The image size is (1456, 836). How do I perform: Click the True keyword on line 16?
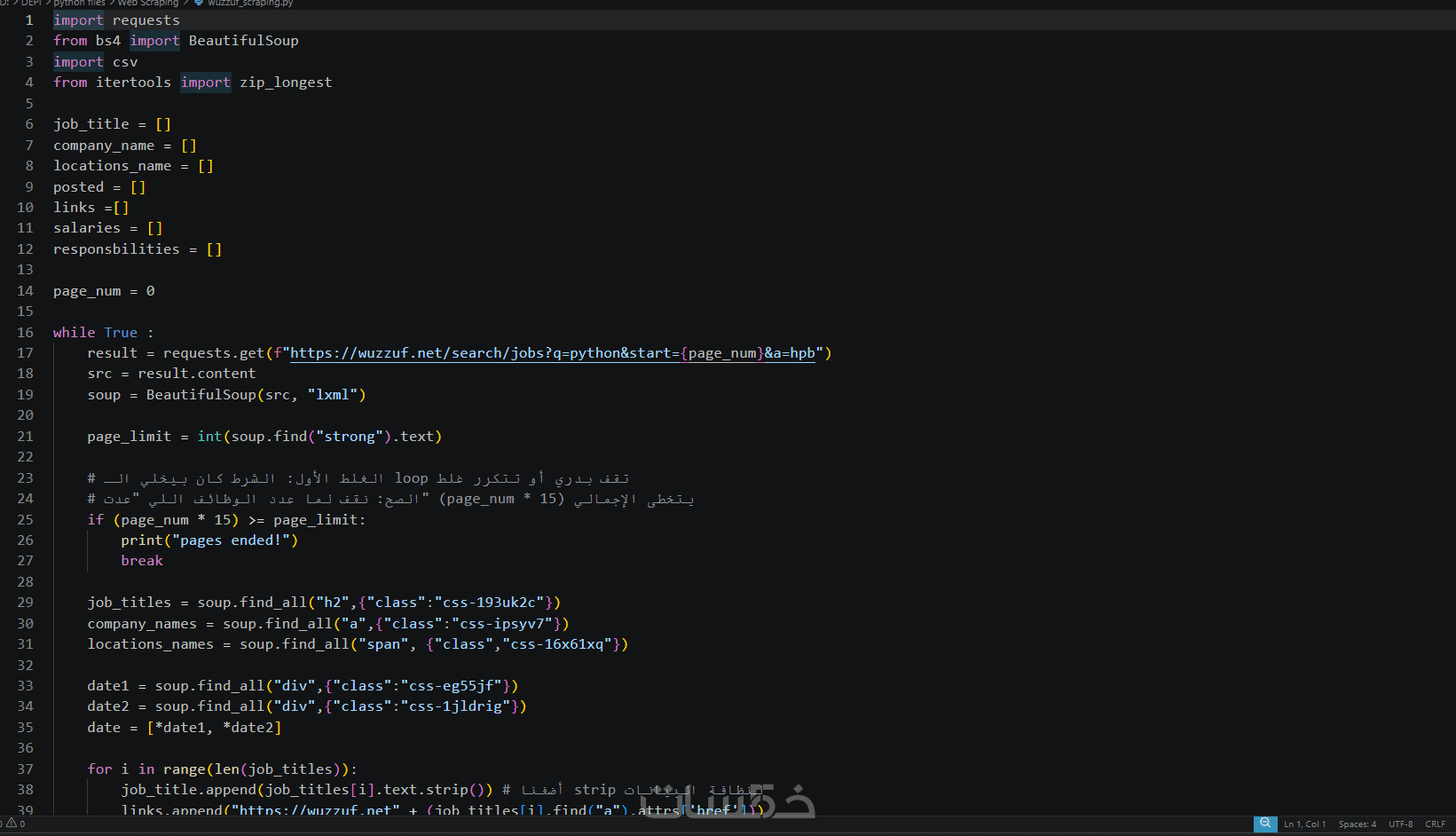tap(121, 333)
